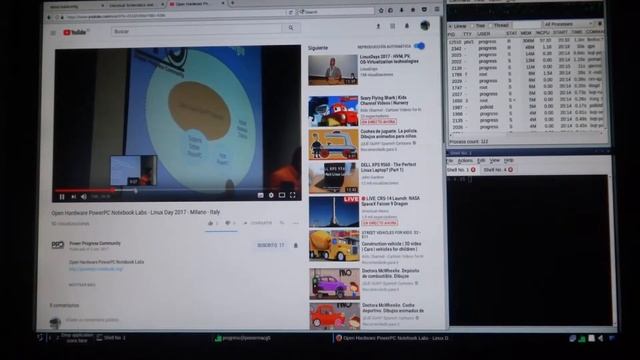Expand the description with 'Mostrar más'

82,284
